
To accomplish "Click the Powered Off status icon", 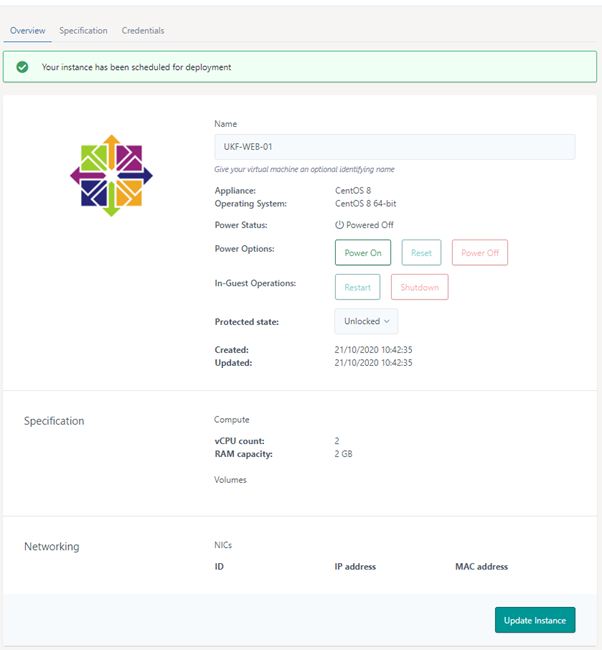I will click(339, 225).
